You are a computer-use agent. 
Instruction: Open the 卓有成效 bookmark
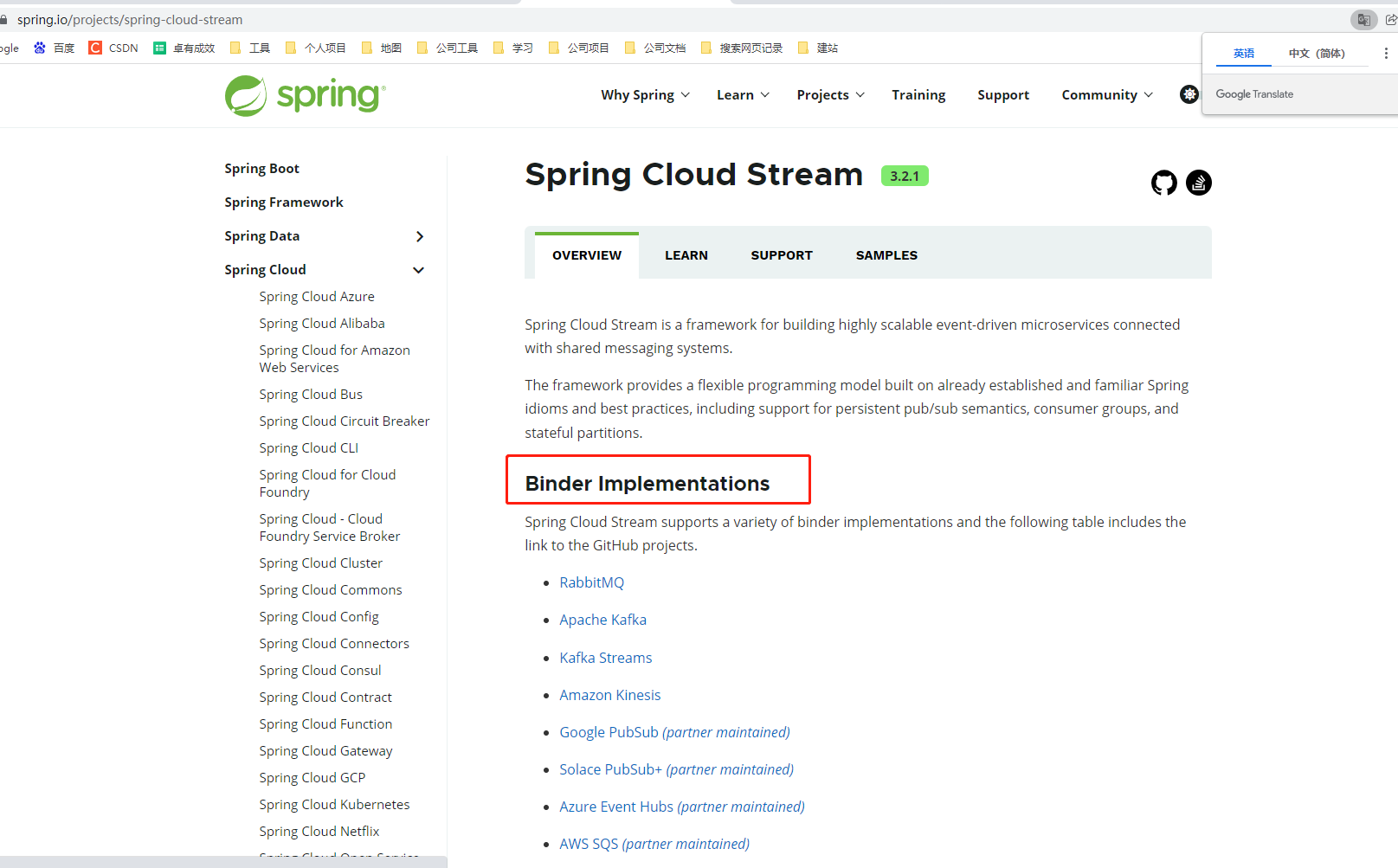(184, 48)
